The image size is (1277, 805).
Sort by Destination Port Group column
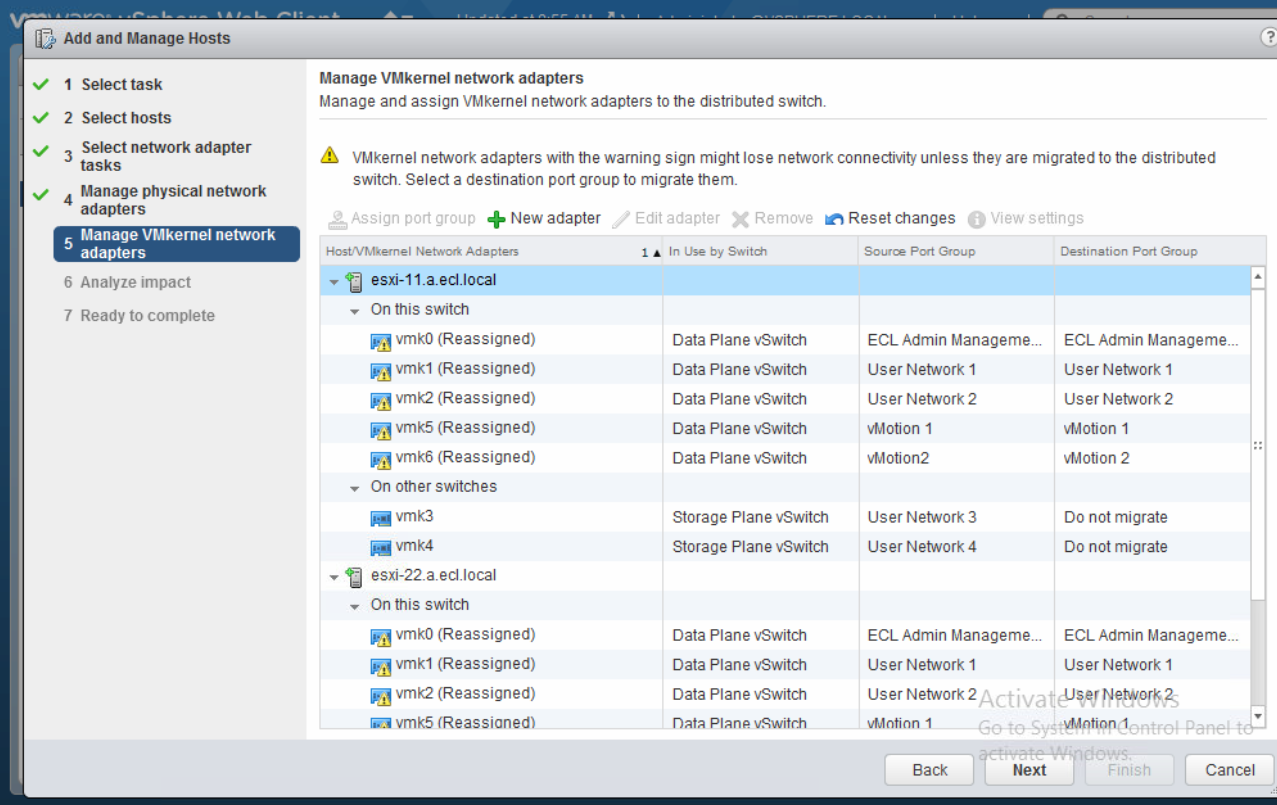[1159, 251]
